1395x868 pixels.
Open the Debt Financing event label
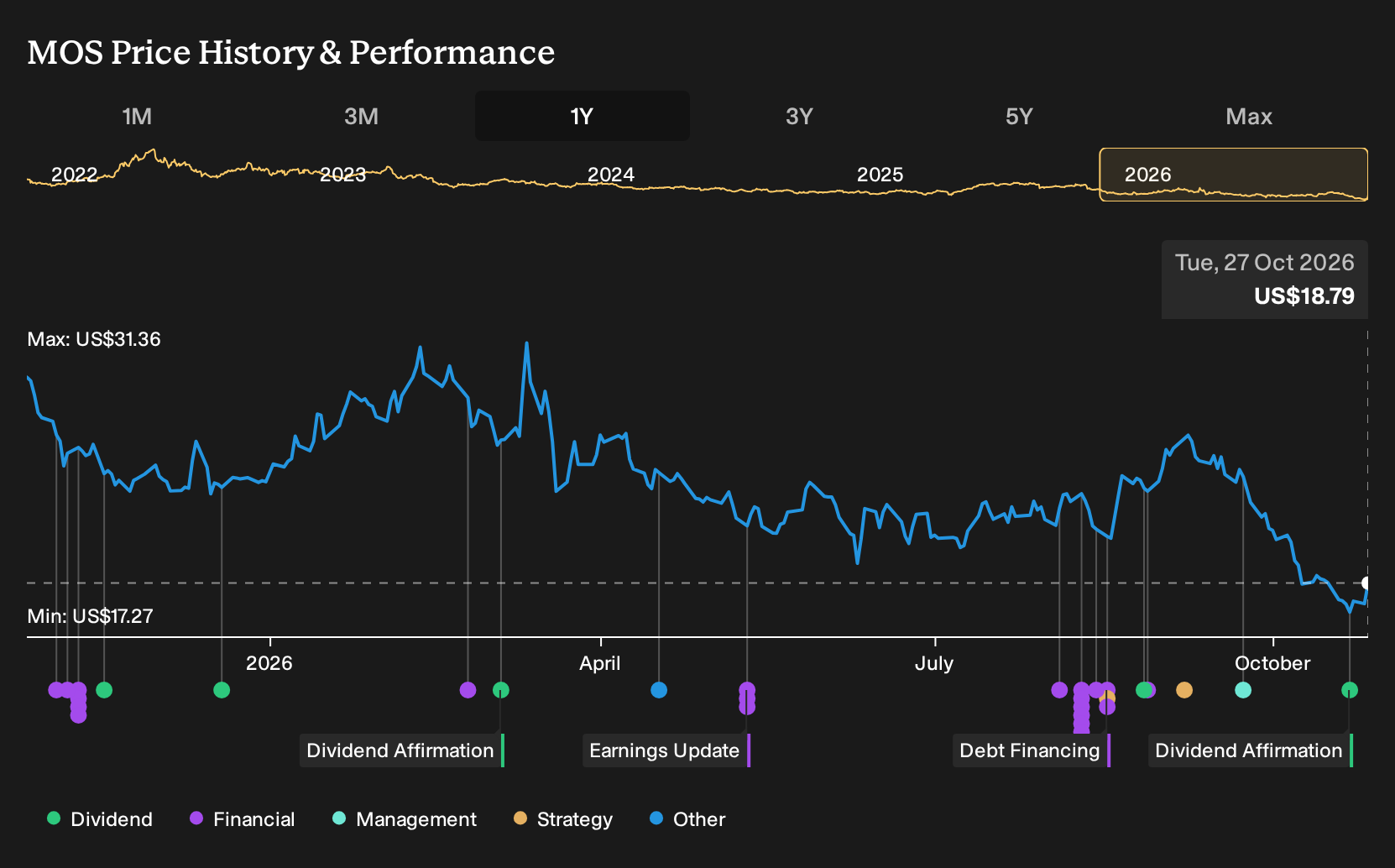point(1032,750)
